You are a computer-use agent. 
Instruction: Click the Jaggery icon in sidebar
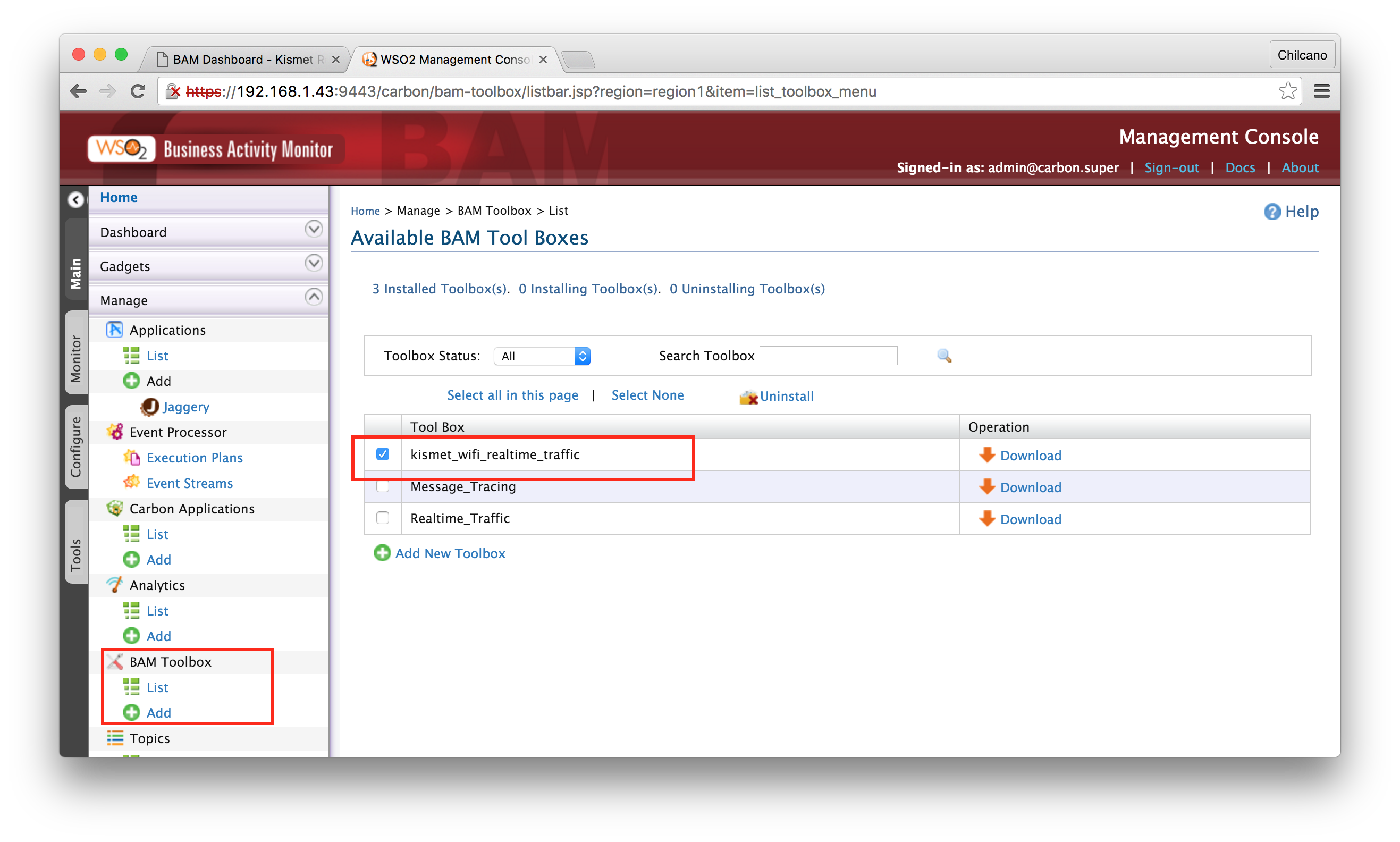click(150, 407)
